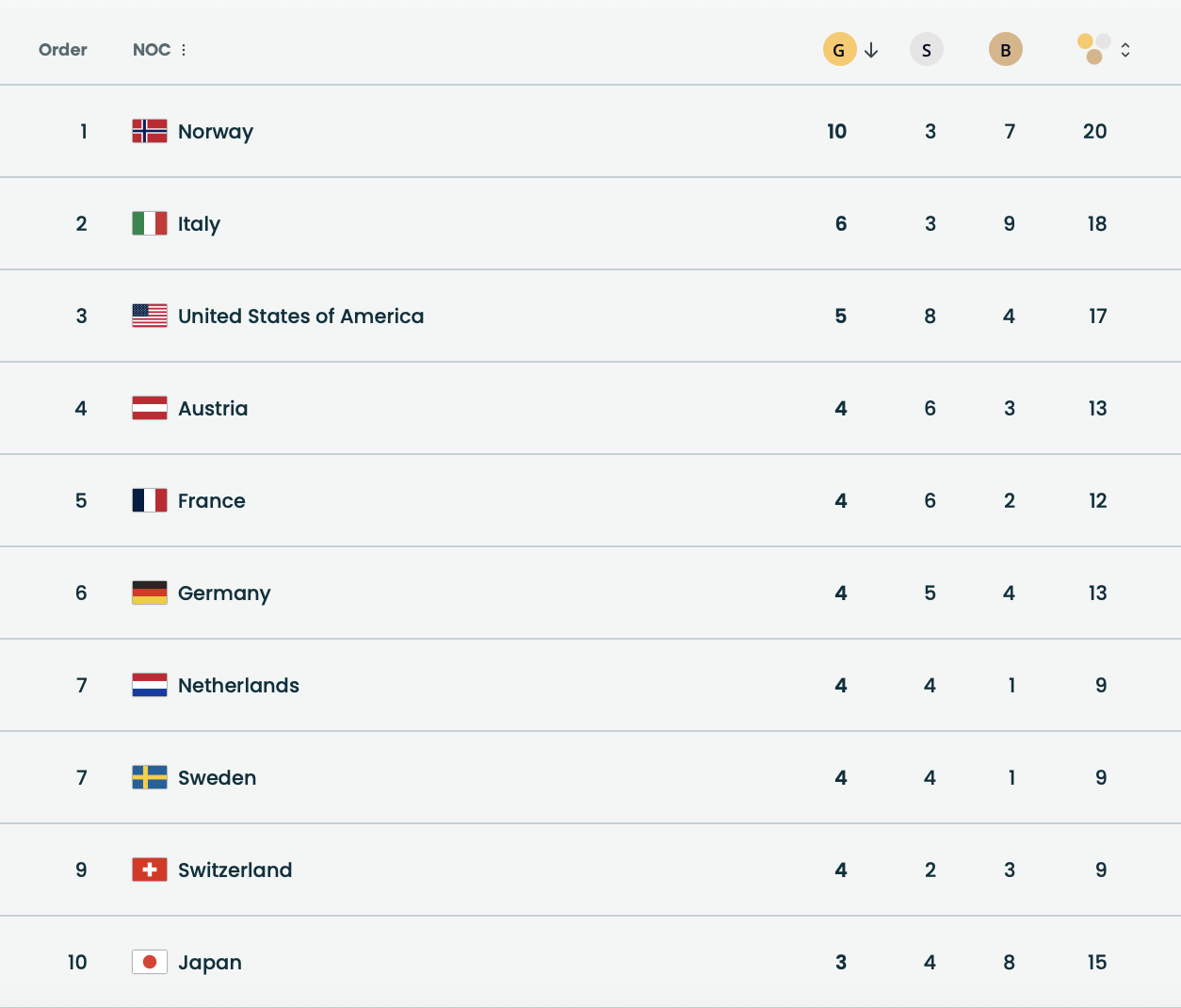Click the Italy flag icon
The image size is (1181, 1008).
150,223
